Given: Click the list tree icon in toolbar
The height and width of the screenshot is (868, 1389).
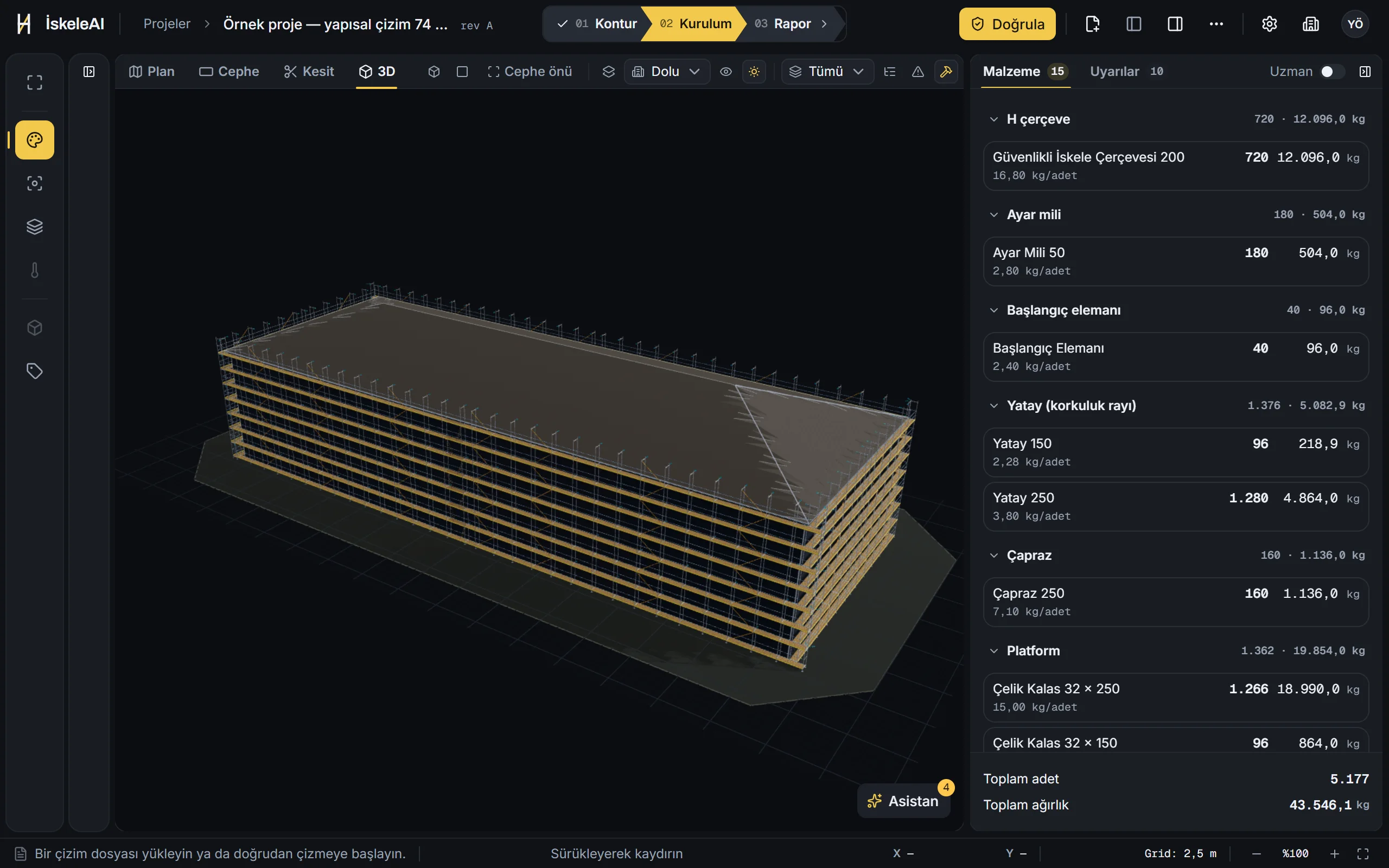Looking at the screenshot, I should click(890, 72).
